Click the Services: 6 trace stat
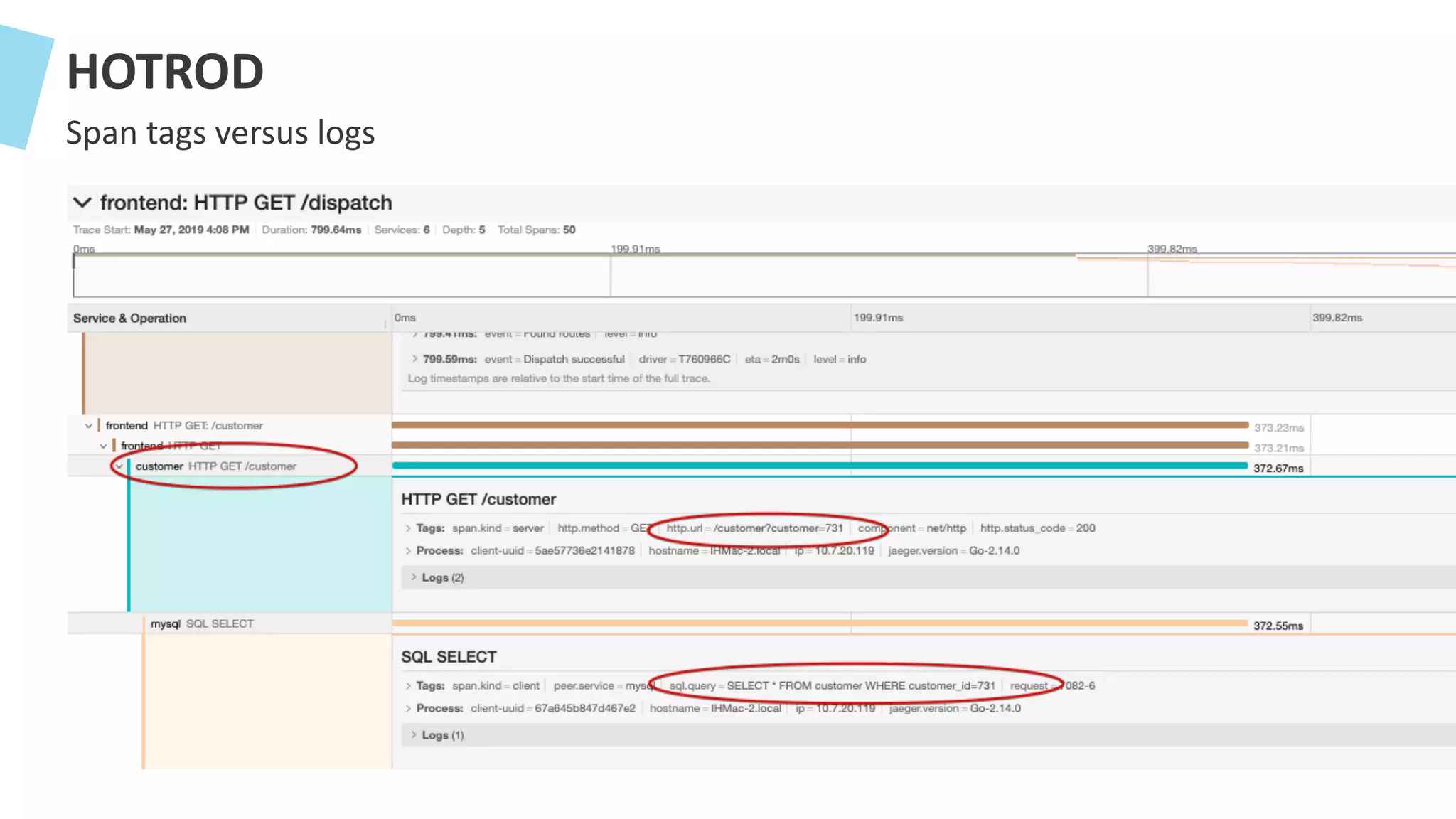1456x819 pixels. click(x=402, y=230)
